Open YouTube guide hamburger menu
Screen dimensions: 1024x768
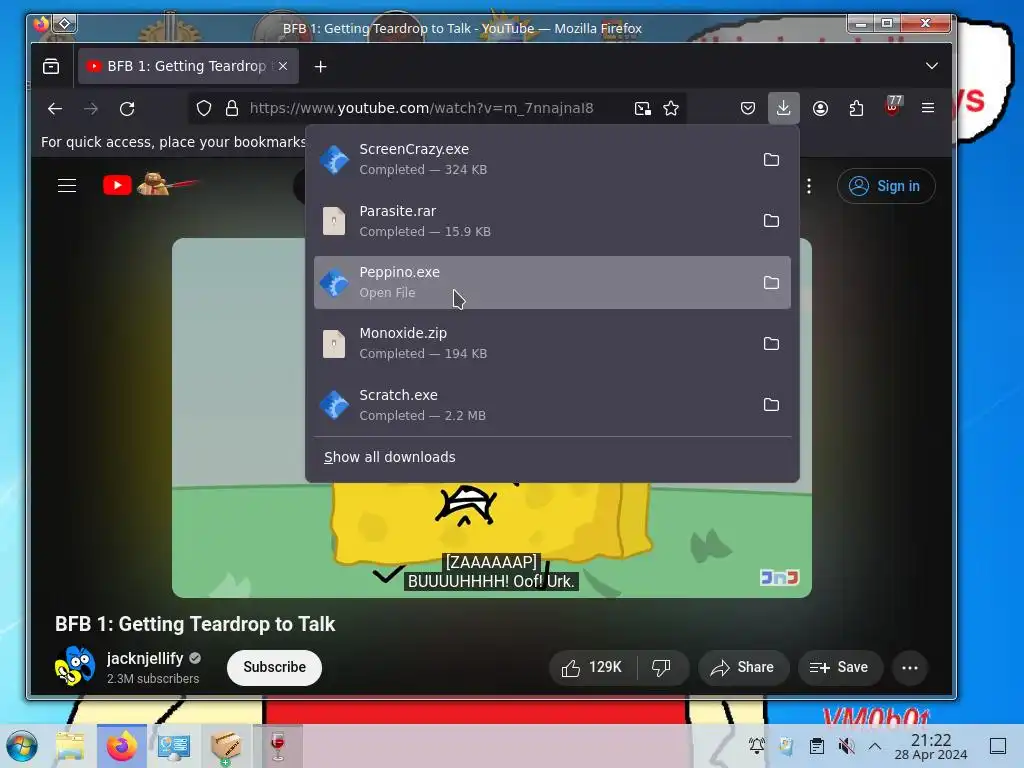pyautogui.click(x=67, y=186)
